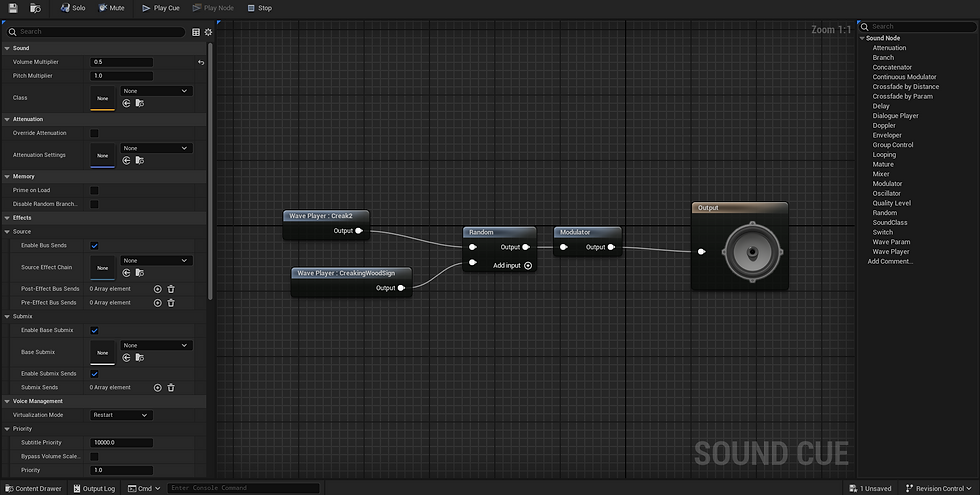The height and width of the screenshot is (495, 980).
Task: Remove all Submix Sends elements
Action: (171, 388)
